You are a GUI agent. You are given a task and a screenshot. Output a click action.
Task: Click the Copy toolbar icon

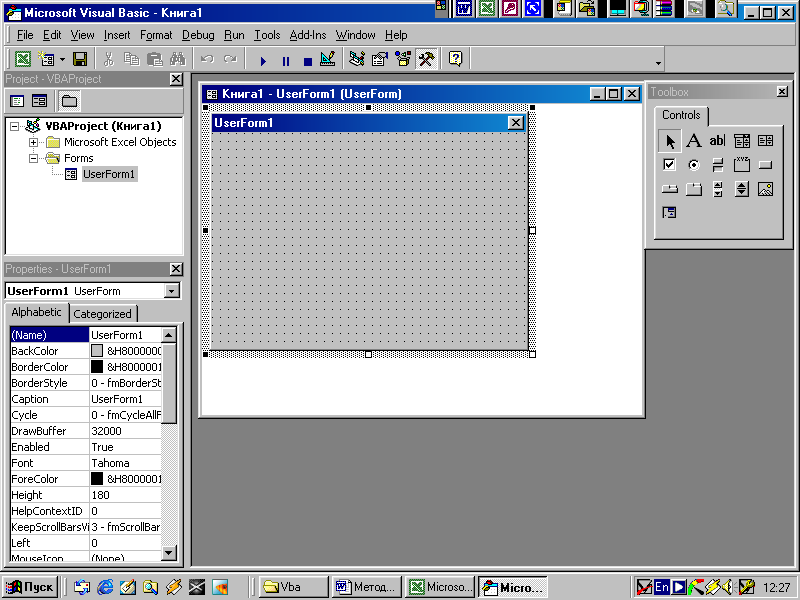pos(132,59)
